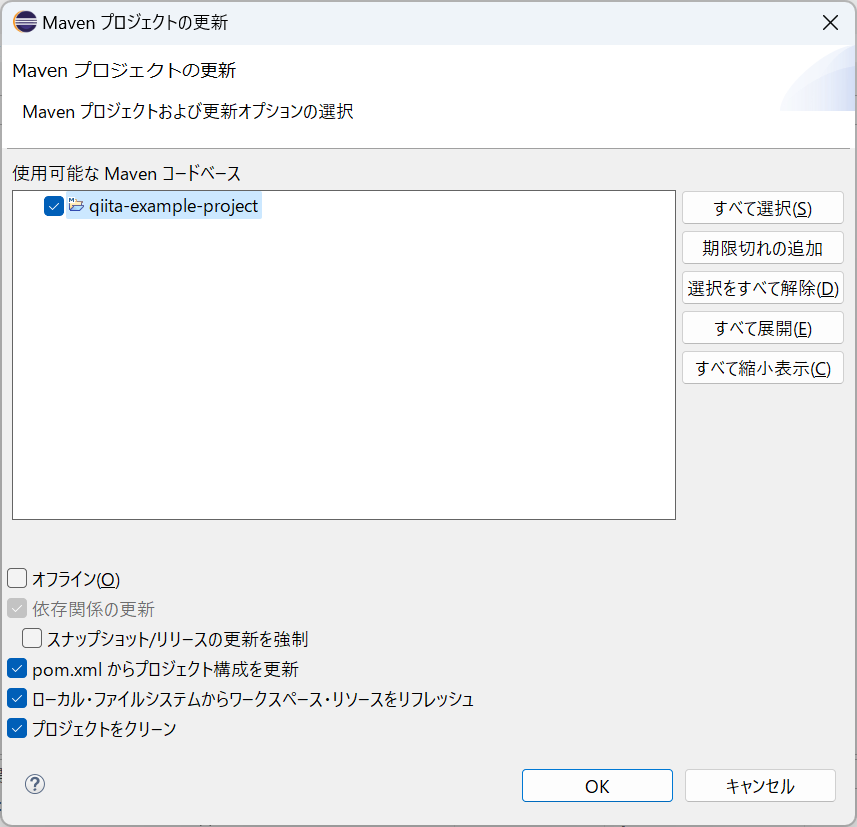The image size is (857, 827).
Task: Expand all with すべて展開
Action: pyautogui.click(x=762, y=327)
